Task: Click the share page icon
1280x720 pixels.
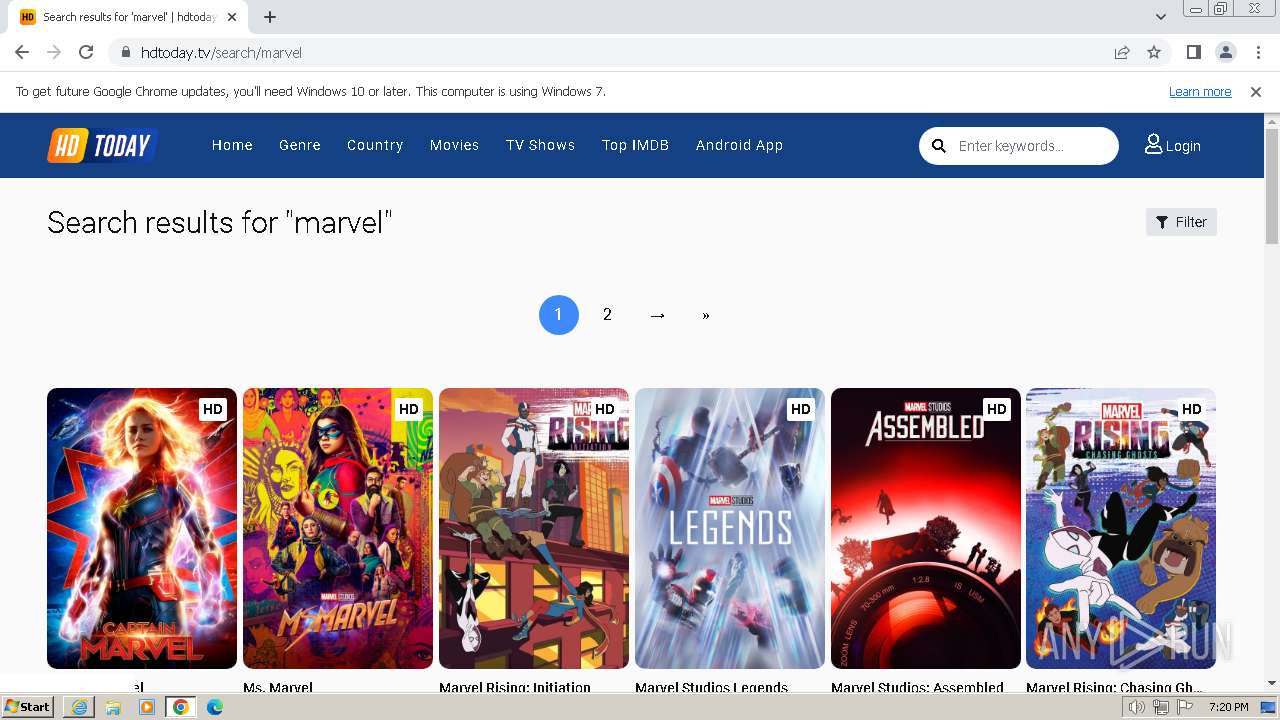Action: (1122, 52)
